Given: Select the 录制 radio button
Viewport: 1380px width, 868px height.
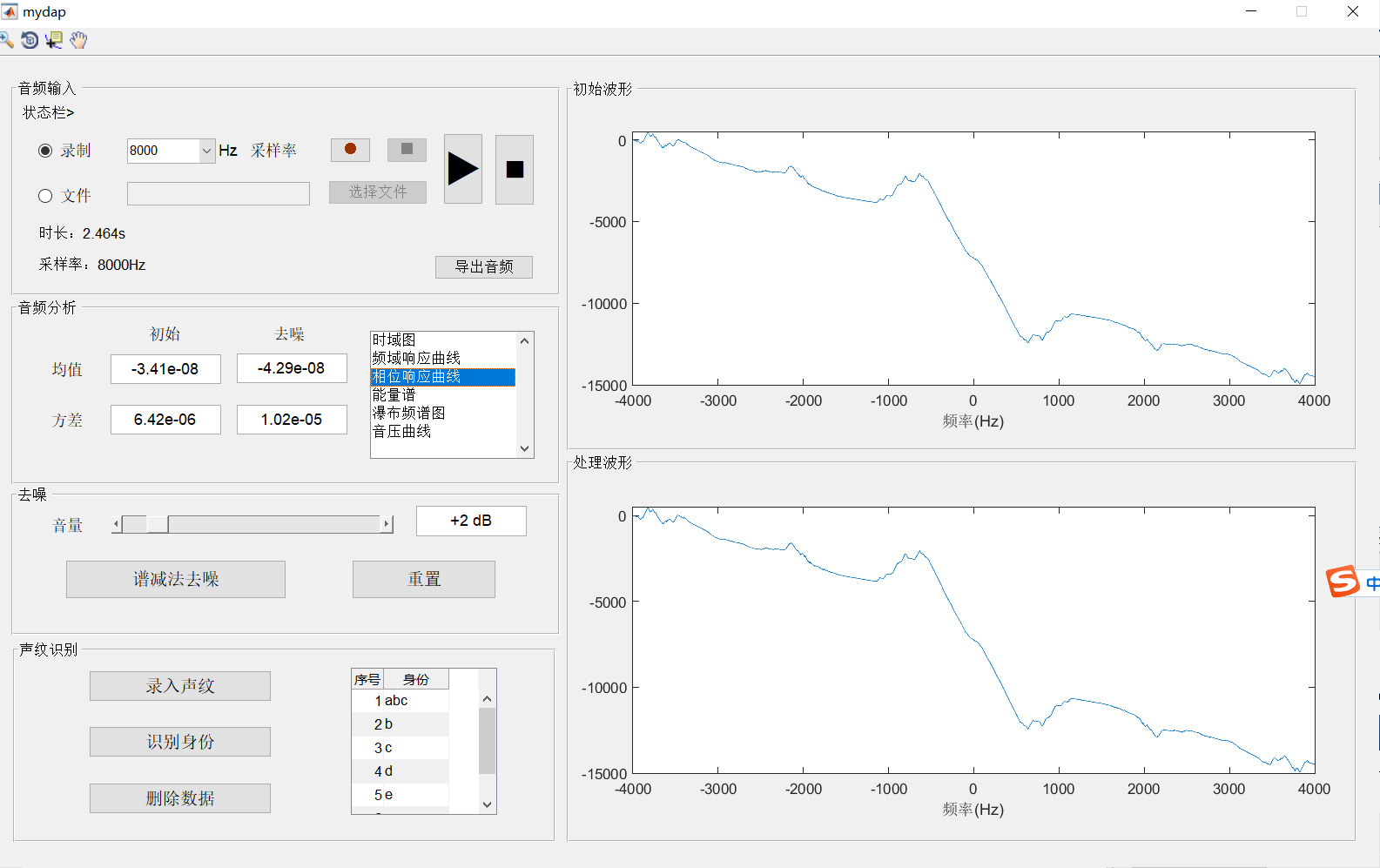Looking at the screenshot, I should 45,151.
